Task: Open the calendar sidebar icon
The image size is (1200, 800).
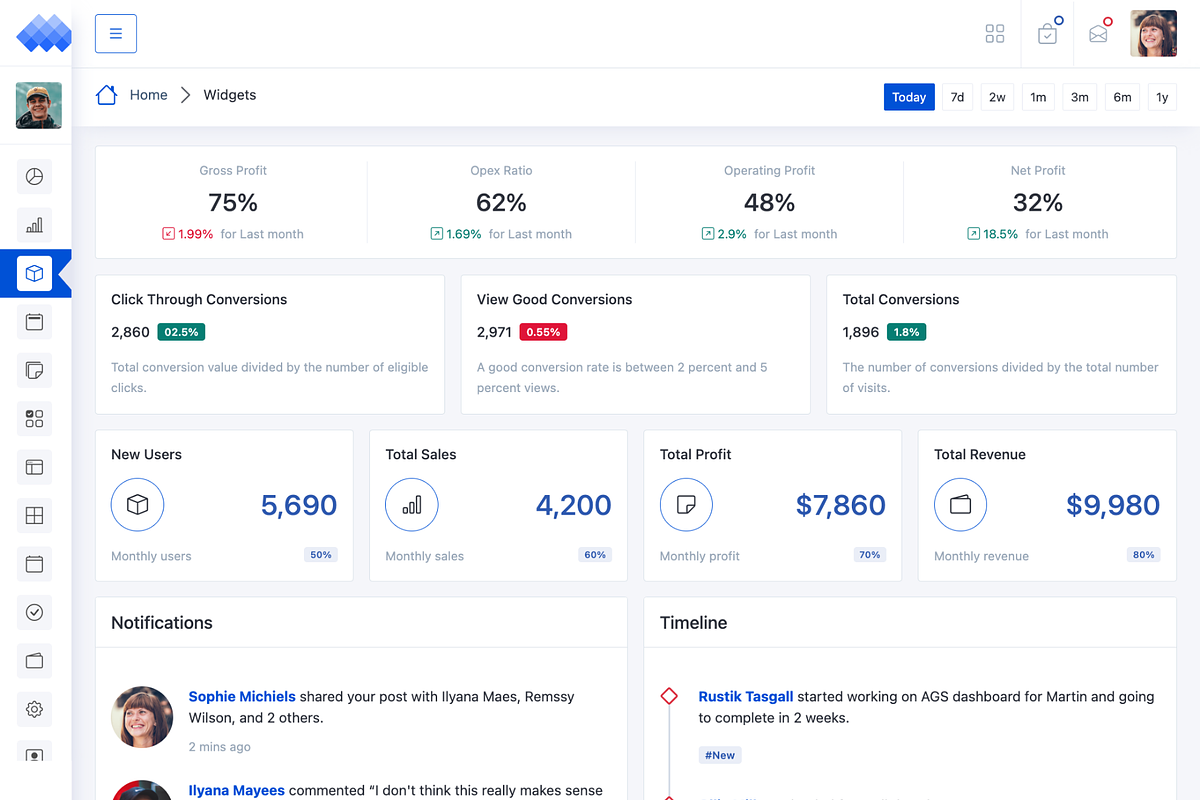Action: [34, 564]
